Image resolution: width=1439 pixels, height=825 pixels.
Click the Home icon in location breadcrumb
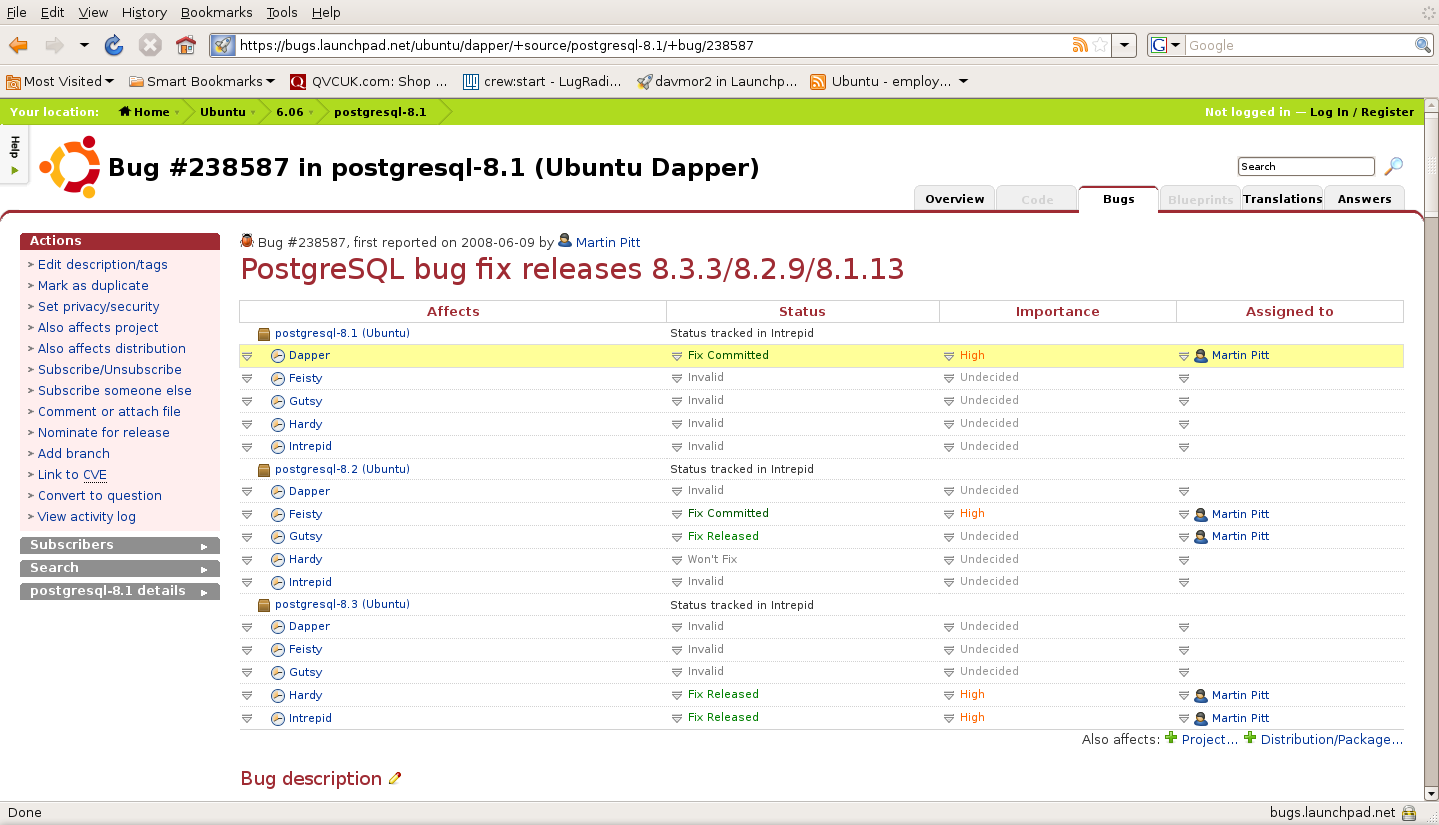click(x=125, y=112)
